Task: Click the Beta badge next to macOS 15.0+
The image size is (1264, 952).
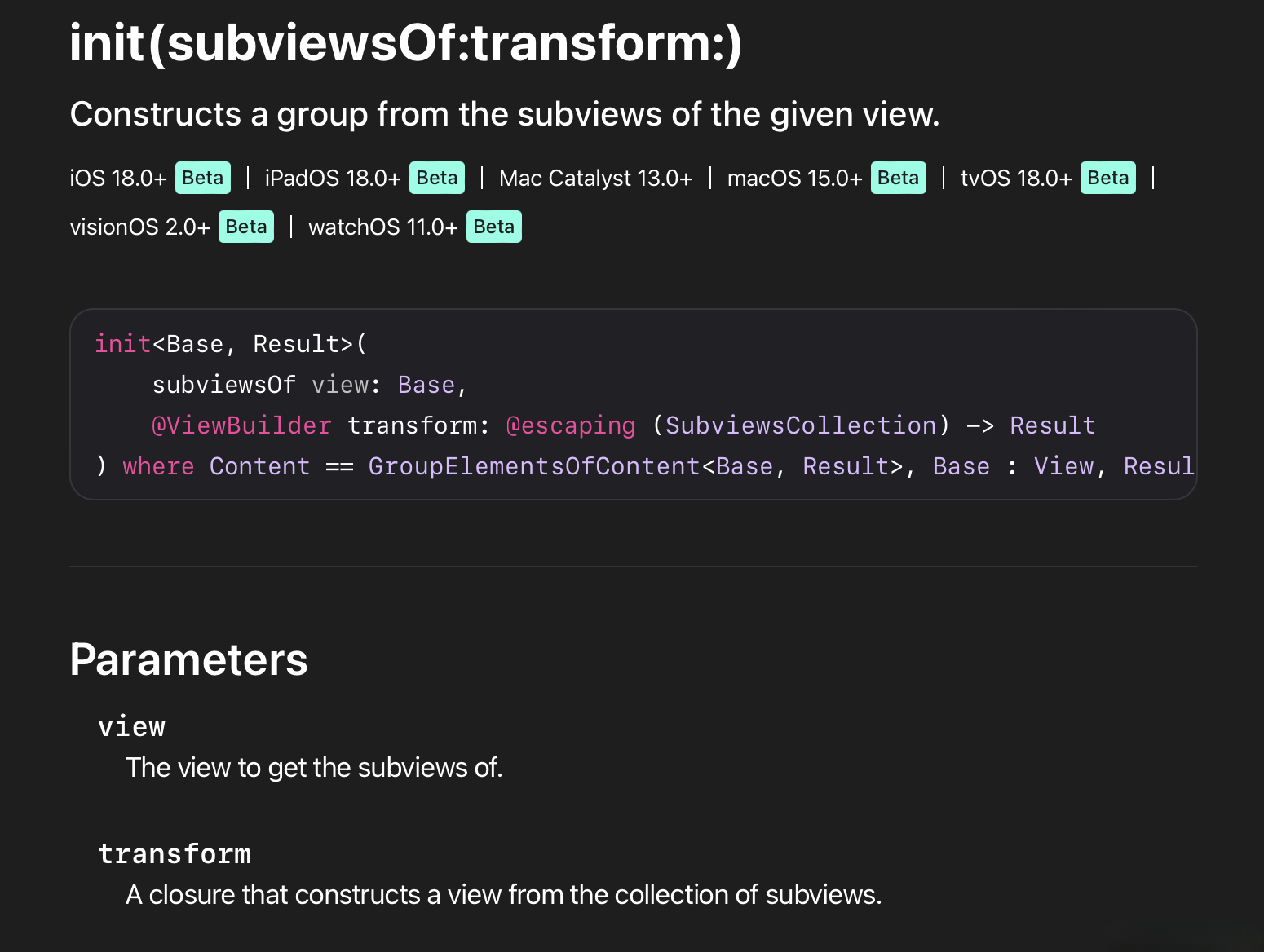Action: pyautogui.click(x=899, y=178)
